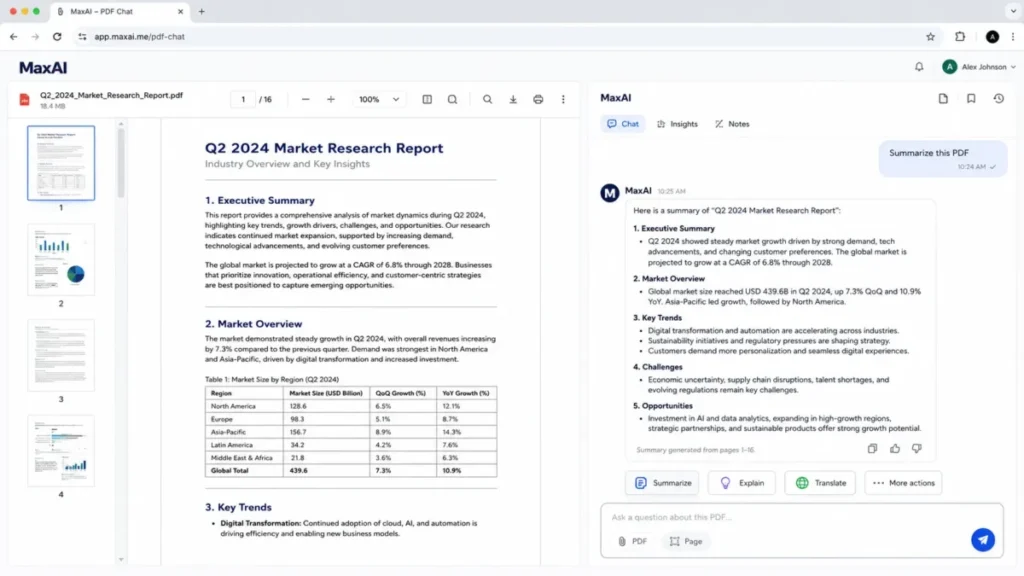Open More actions menu
This screenshot has height=576, width=1024.
(903, 483)
